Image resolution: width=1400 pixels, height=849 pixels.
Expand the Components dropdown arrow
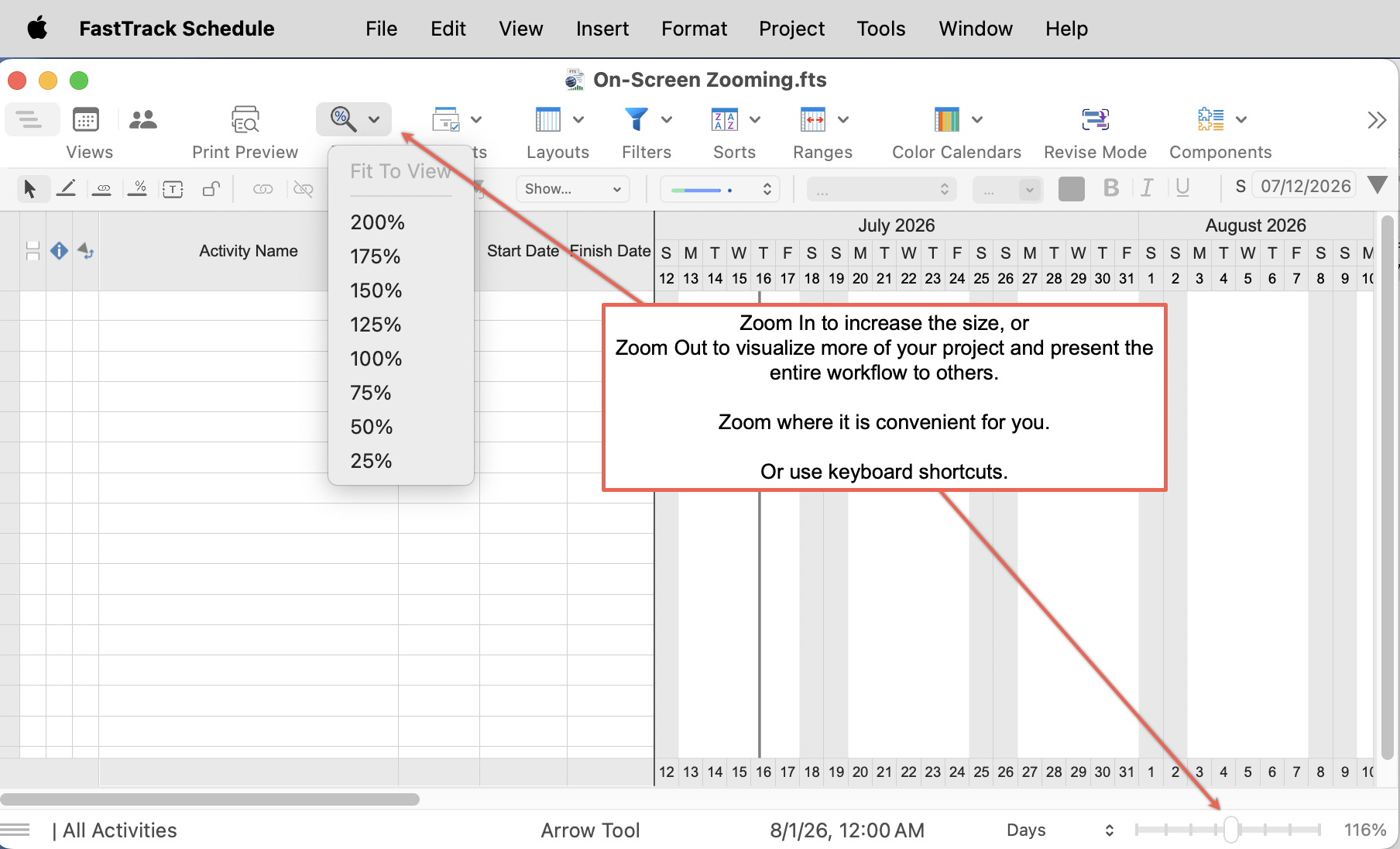[1241, 119]
